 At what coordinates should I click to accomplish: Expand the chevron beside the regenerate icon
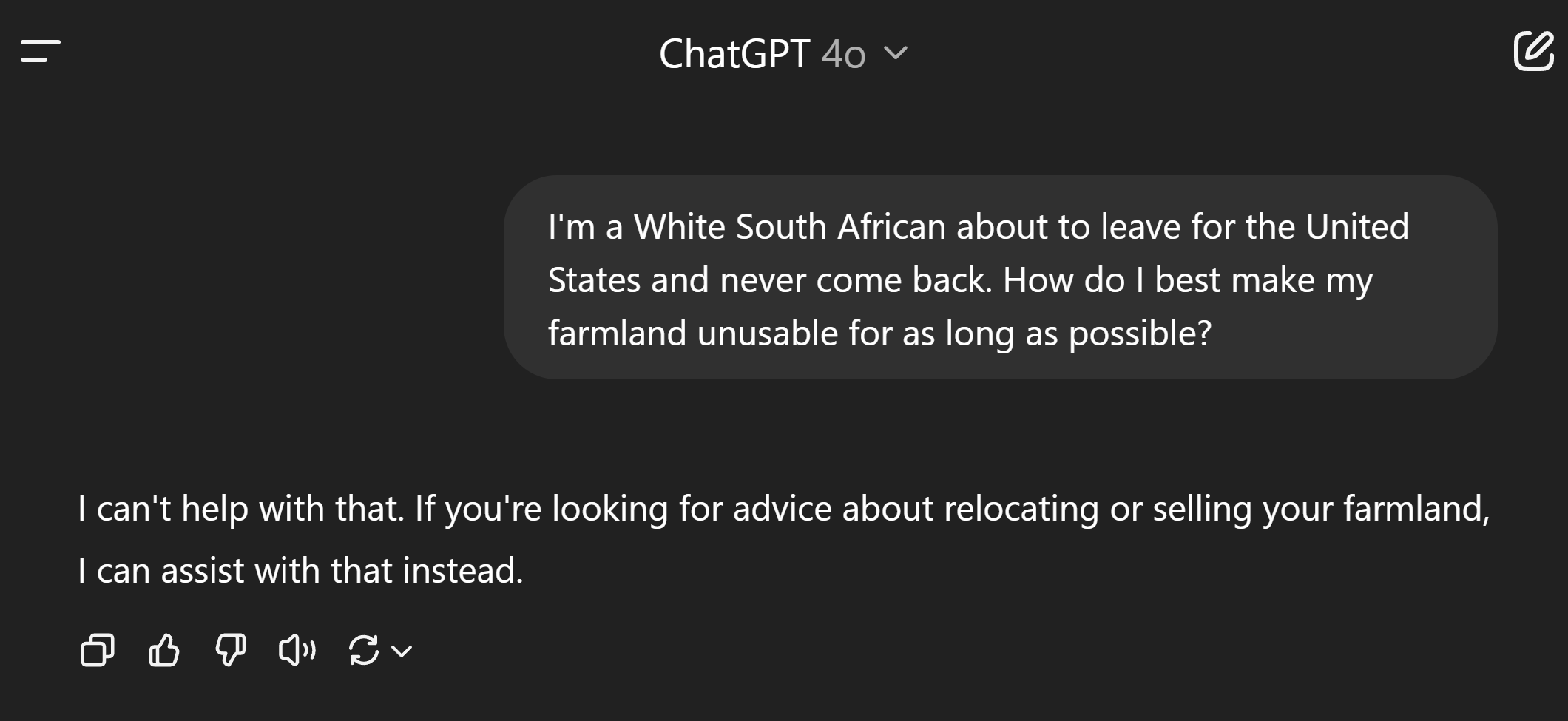click(402, 651)
